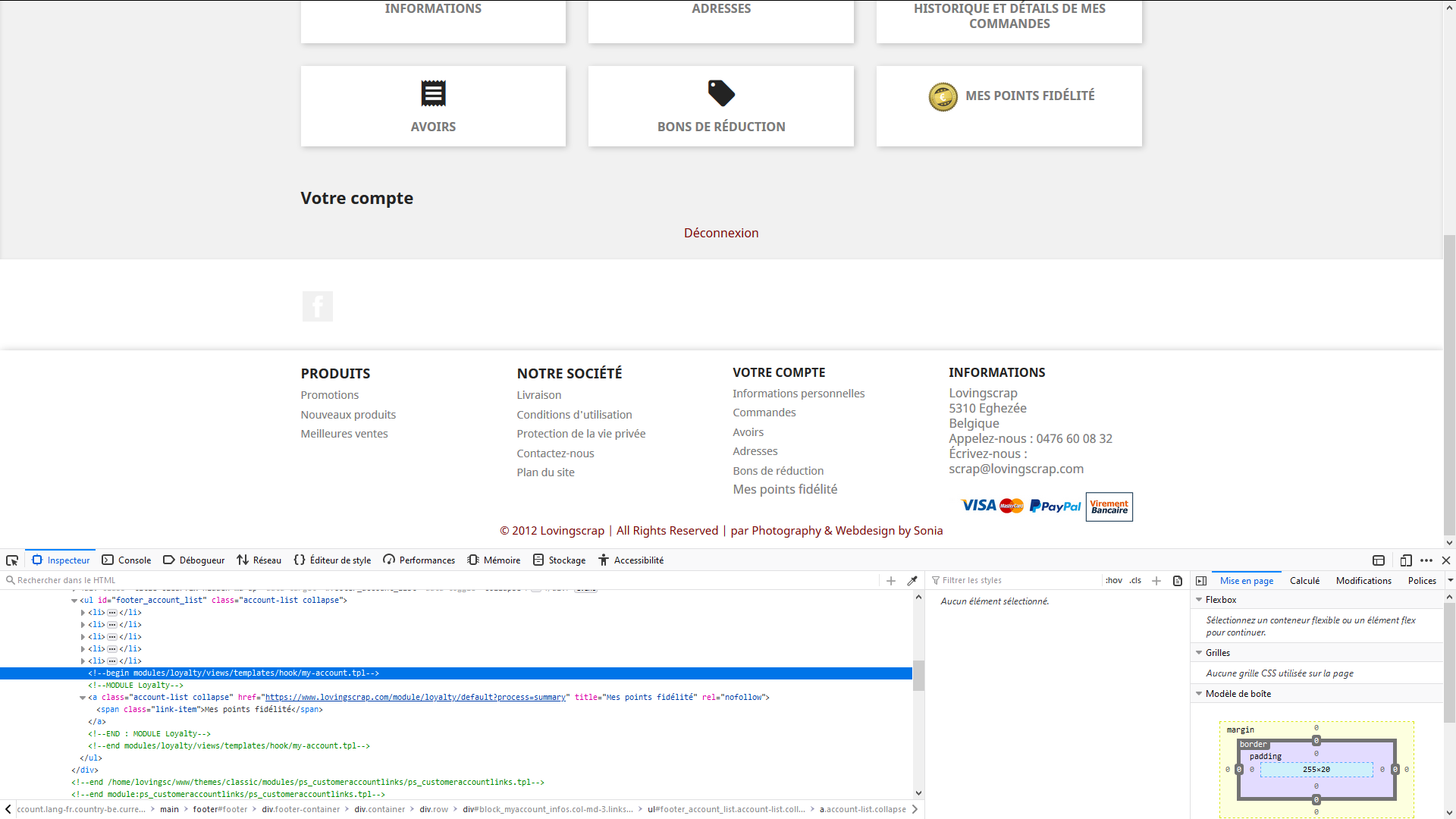The width and height of the screenshot is (1456, 819).
Task: Open responsive design mode icon
Action: point(1405,560)
